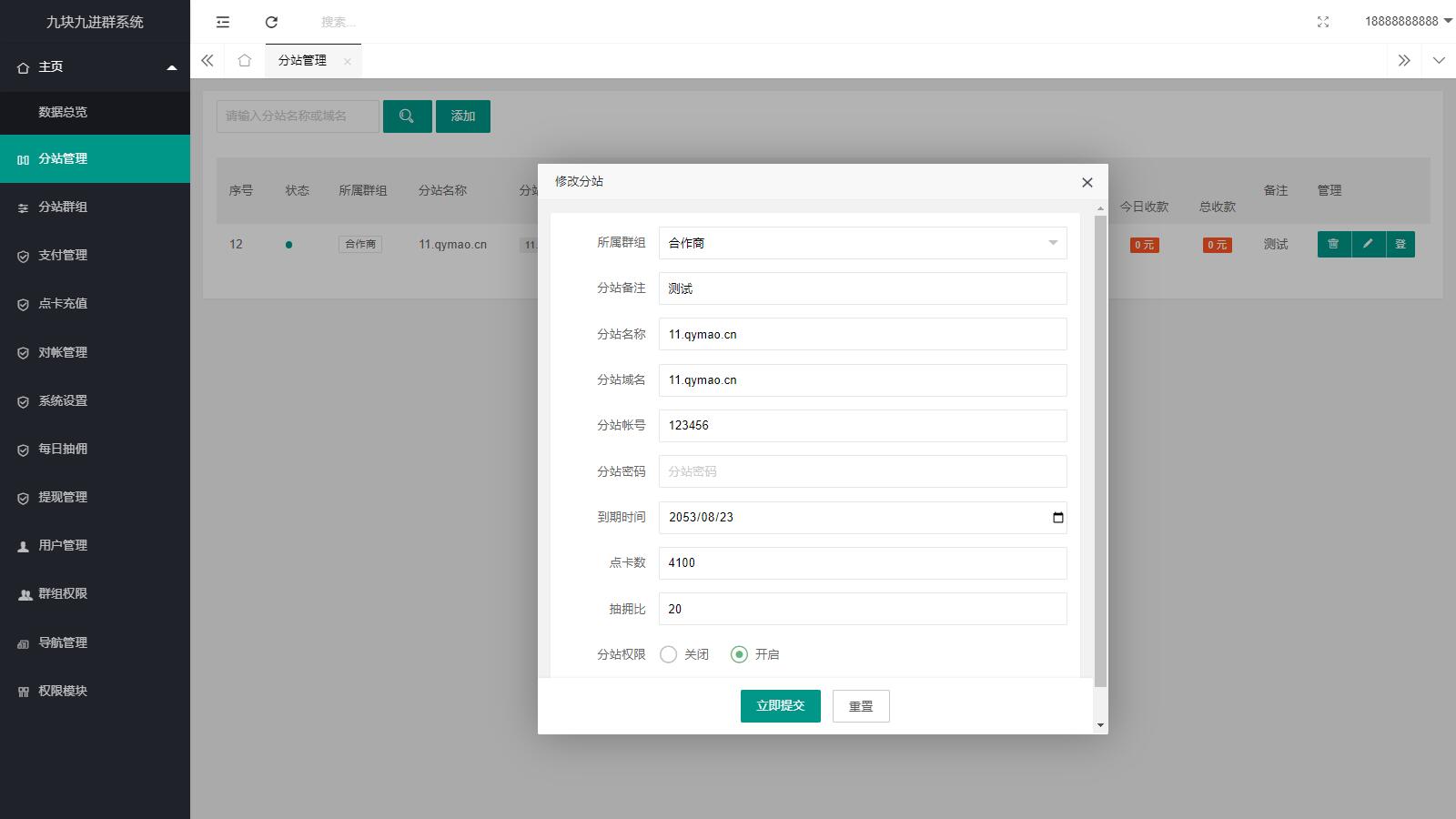Open 支付管理 in the sidebar
Viewport: 1456px width, 819px height.
point(63,256)
